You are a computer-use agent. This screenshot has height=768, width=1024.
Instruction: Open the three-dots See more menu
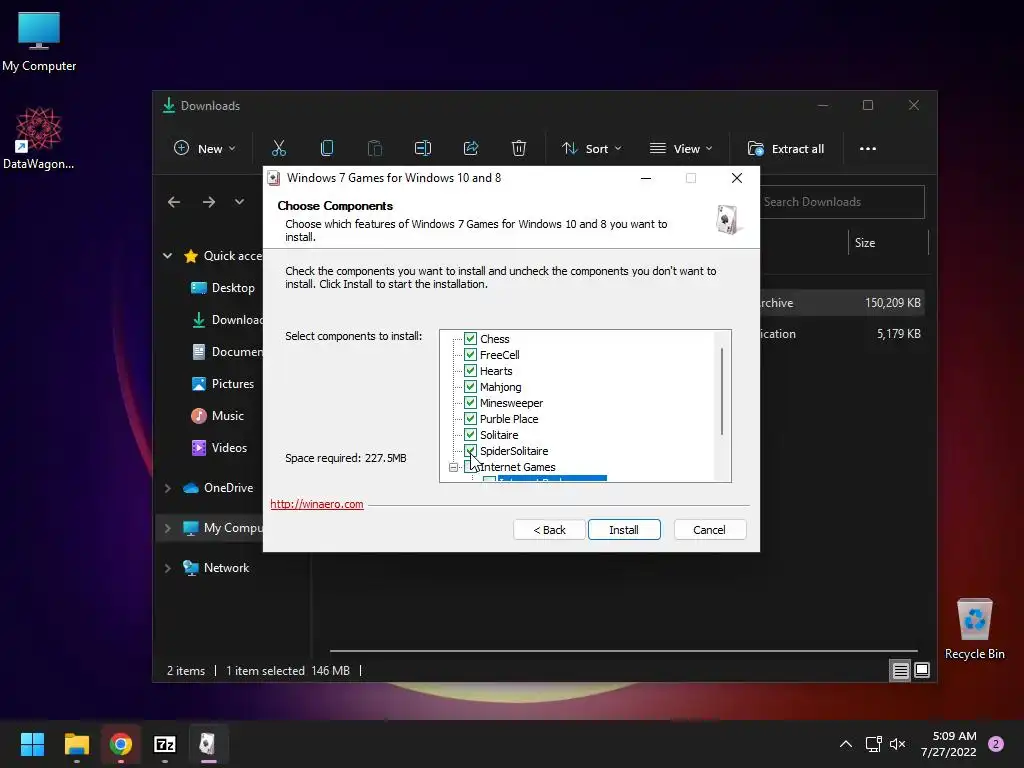(867, 149)
